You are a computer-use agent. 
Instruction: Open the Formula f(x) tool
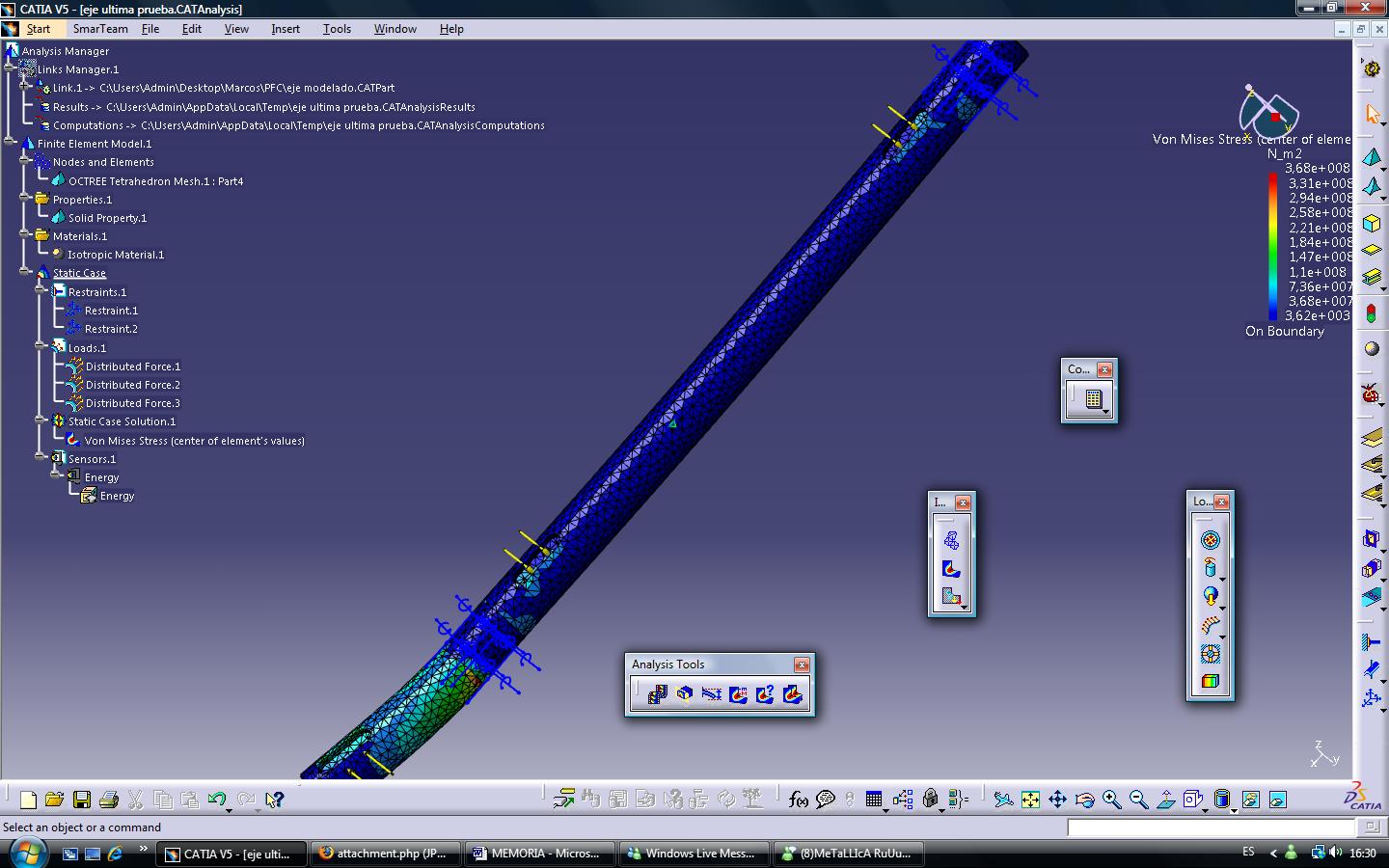point(799,800)
